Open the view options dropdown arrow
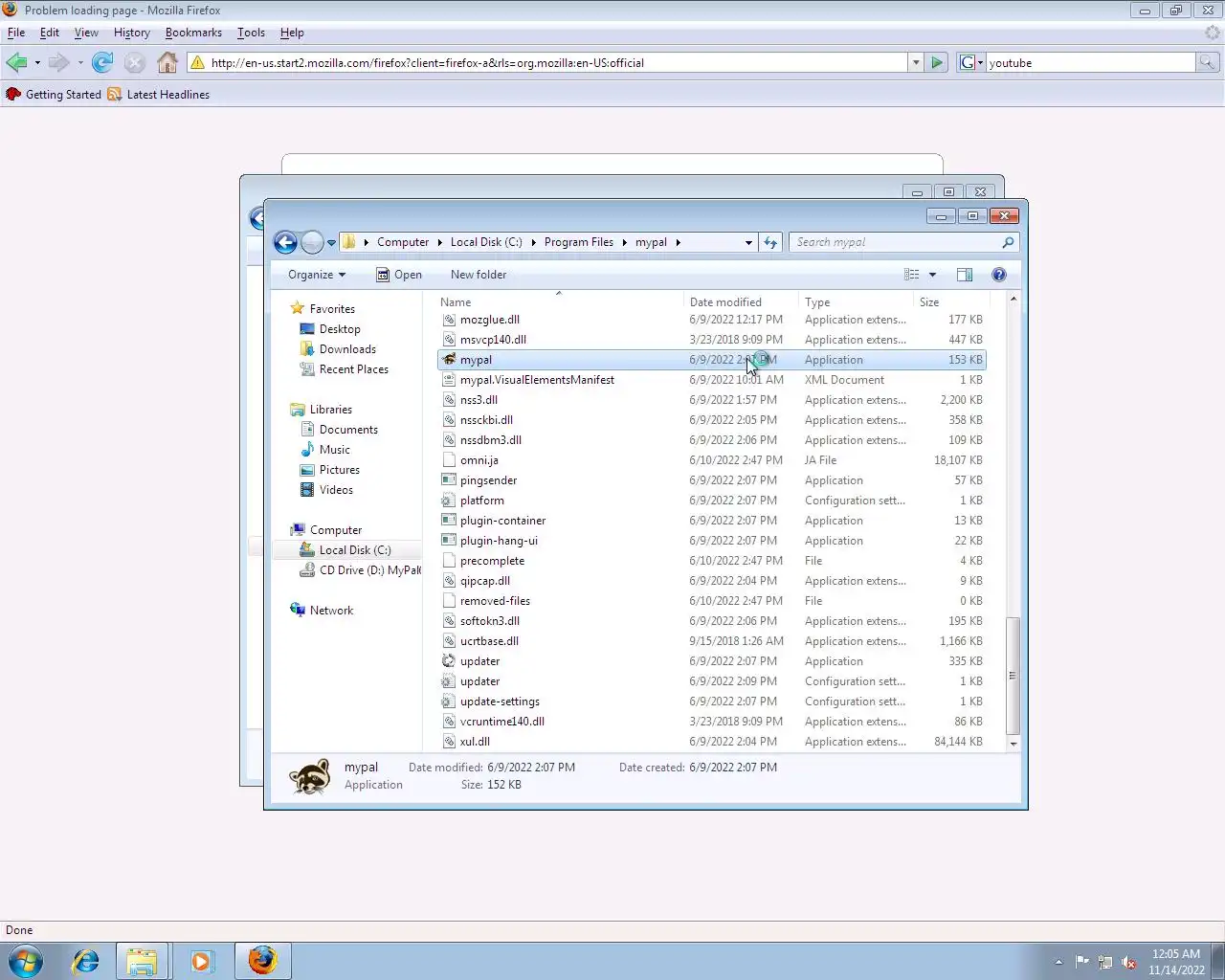The width and height of the screenshot is (1225, 980). (932, 275)
